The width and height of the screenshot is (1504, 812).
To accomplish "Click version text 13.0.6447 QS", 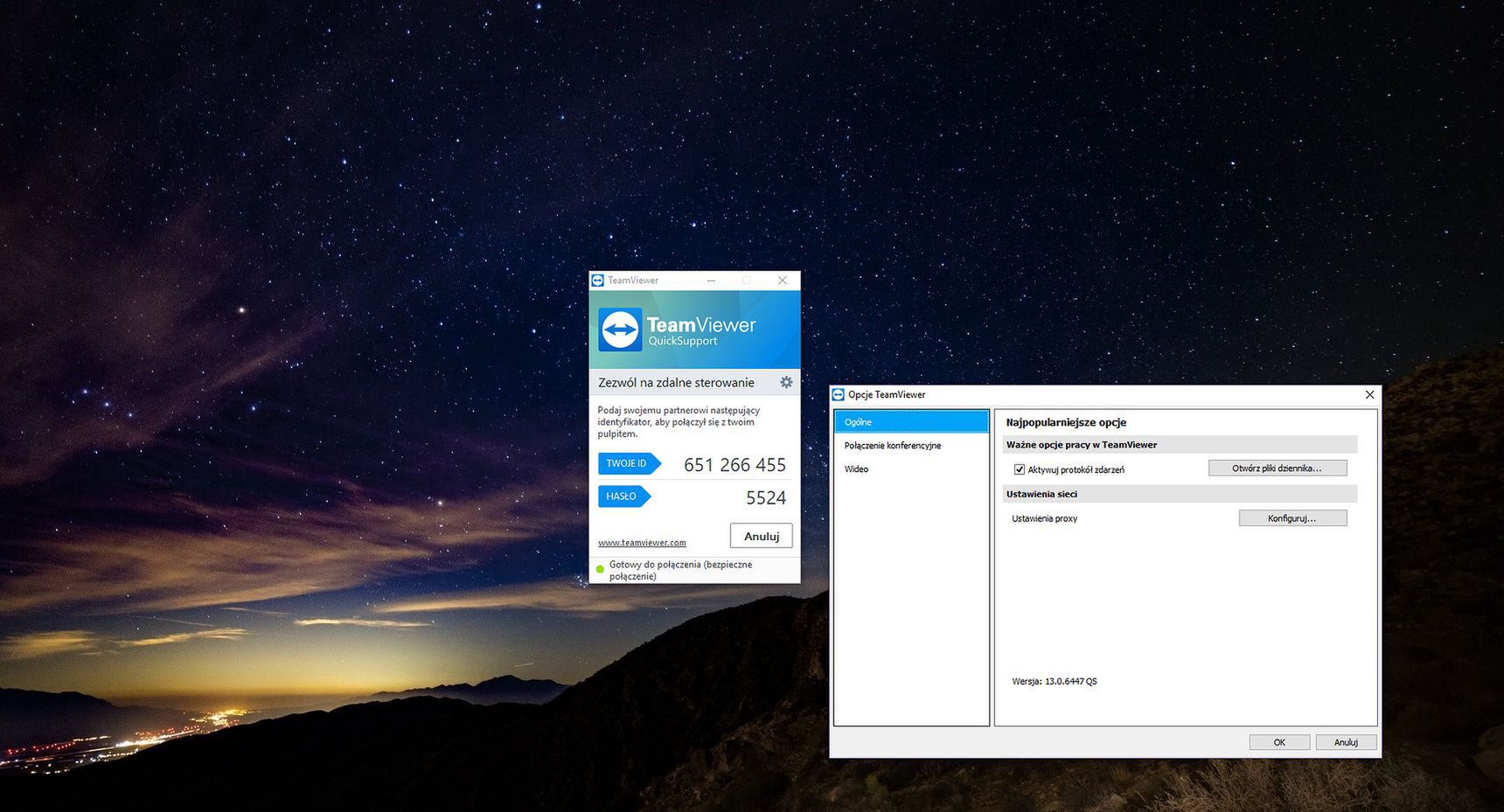I will pyautogui.click(x=1054, y=682).
